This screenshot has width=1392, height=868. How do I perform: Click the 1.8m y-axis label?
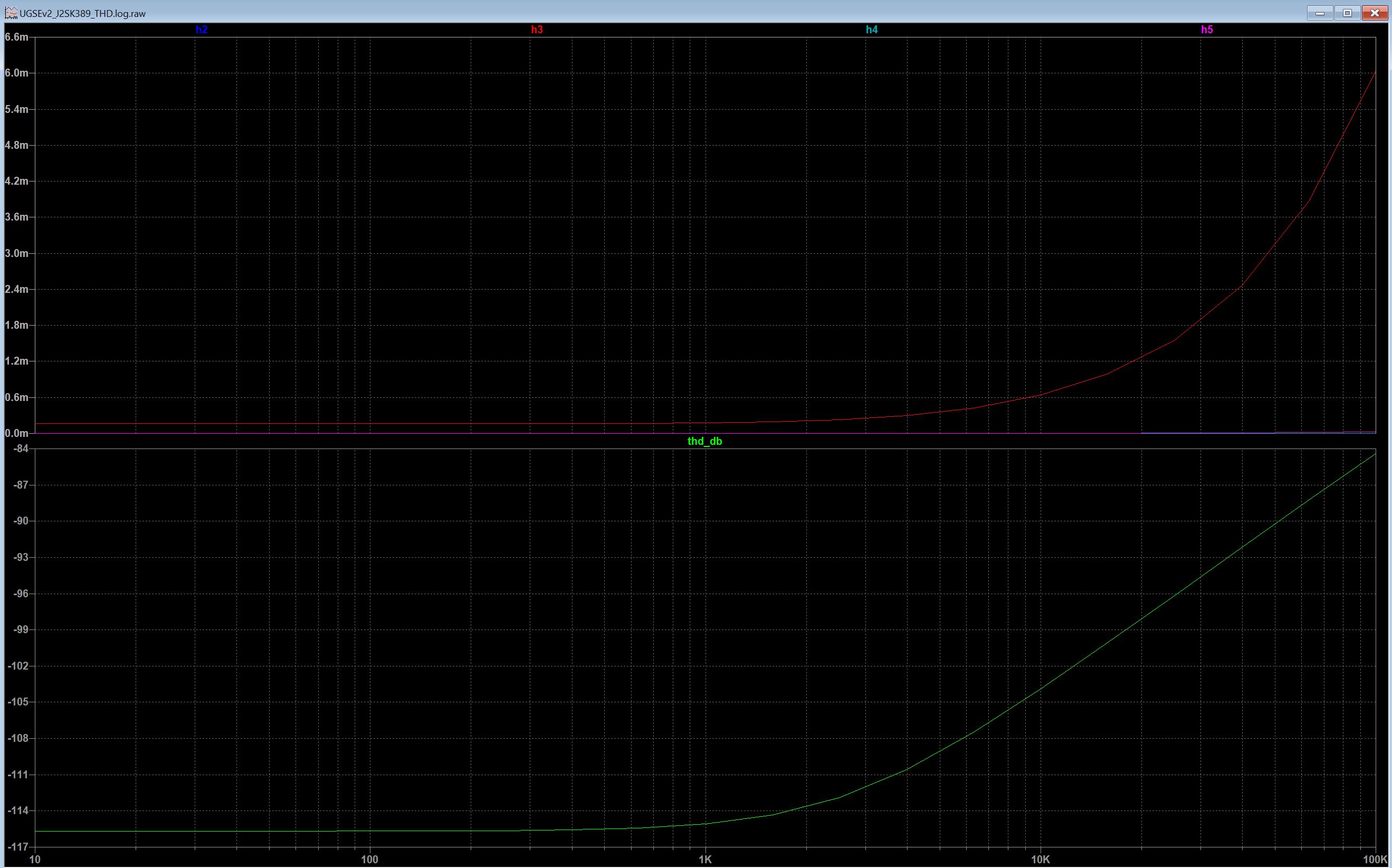(x=16, y=326)
